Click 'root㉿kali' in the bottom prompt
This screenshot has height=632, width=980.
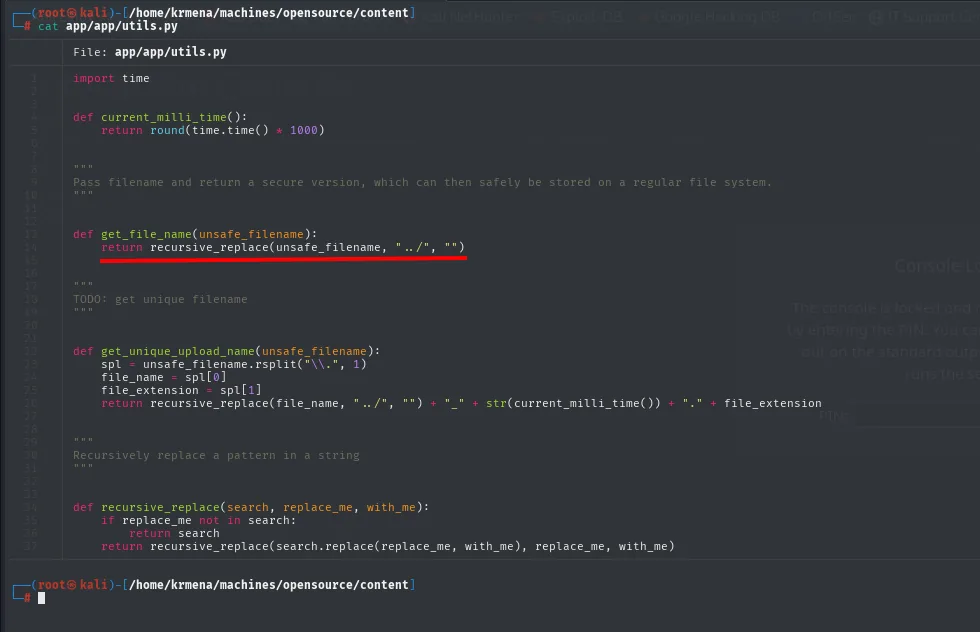click(73, 584)
